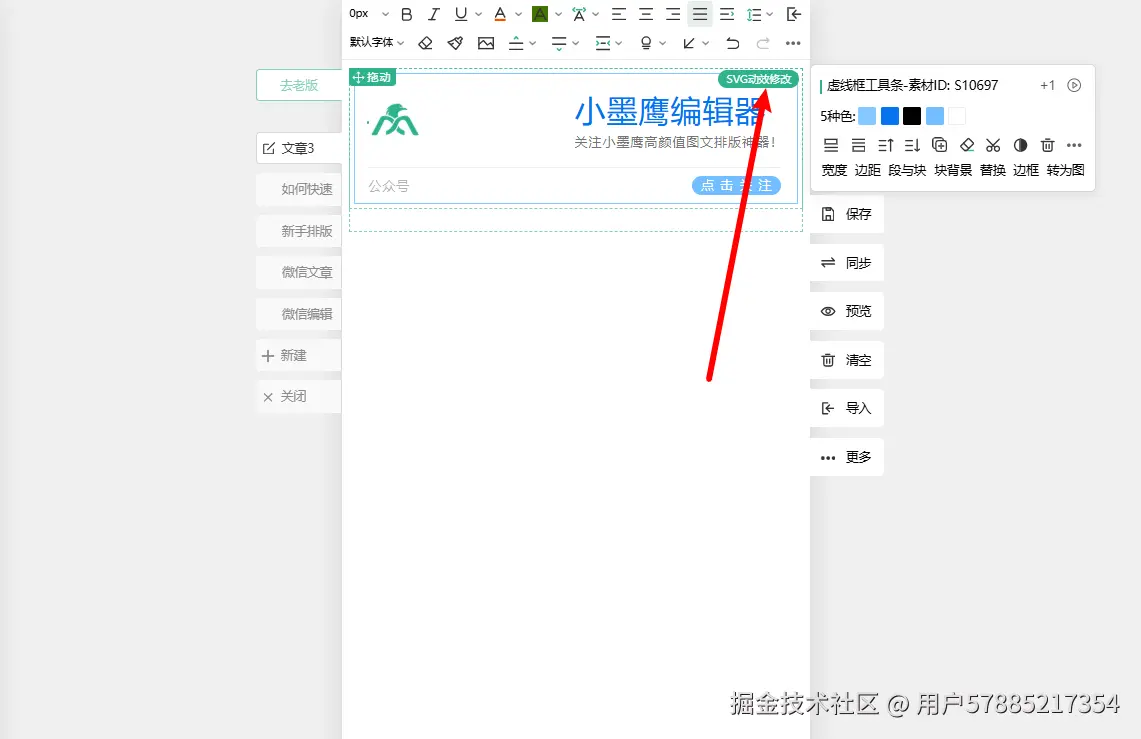The image size is (1141, 739).
Task: Click the clear formatting eraser in the editor toolbar
Action: (426, 43)
